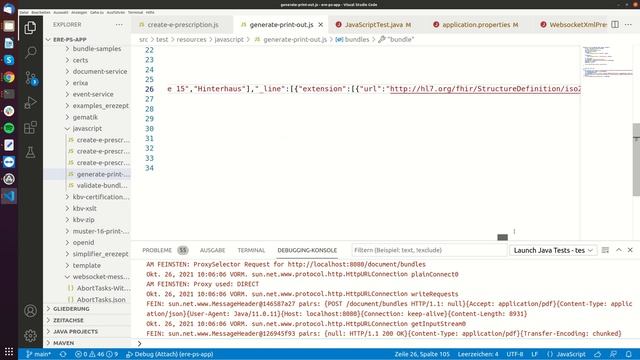Open the TERMINAL panel tab

click(x=251, y=250)
